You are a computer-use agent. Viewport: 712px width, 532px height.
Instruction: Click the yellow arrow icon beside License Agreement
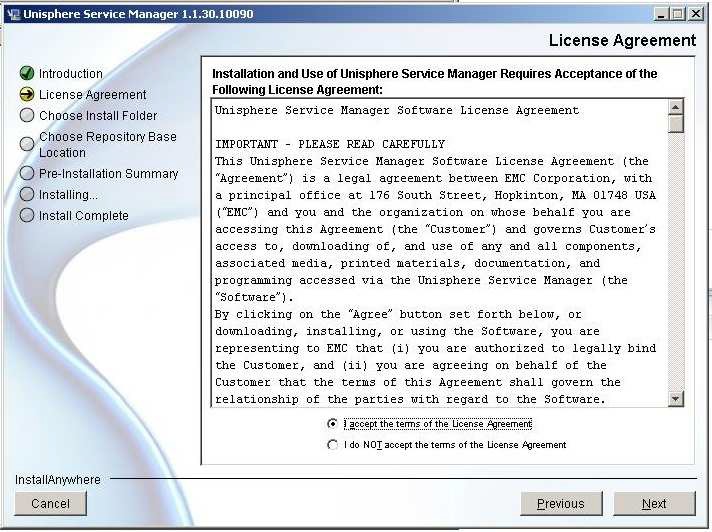pos(27,94)
